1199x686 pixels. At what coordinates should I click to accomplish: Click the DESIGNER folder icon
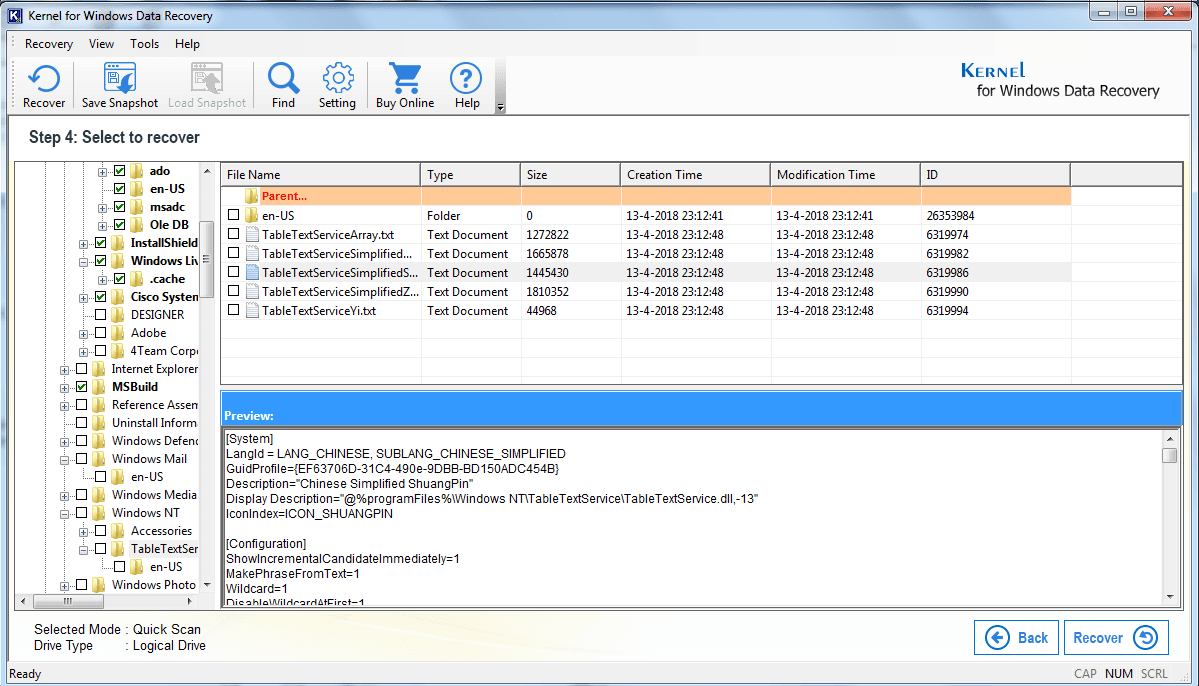118,314
